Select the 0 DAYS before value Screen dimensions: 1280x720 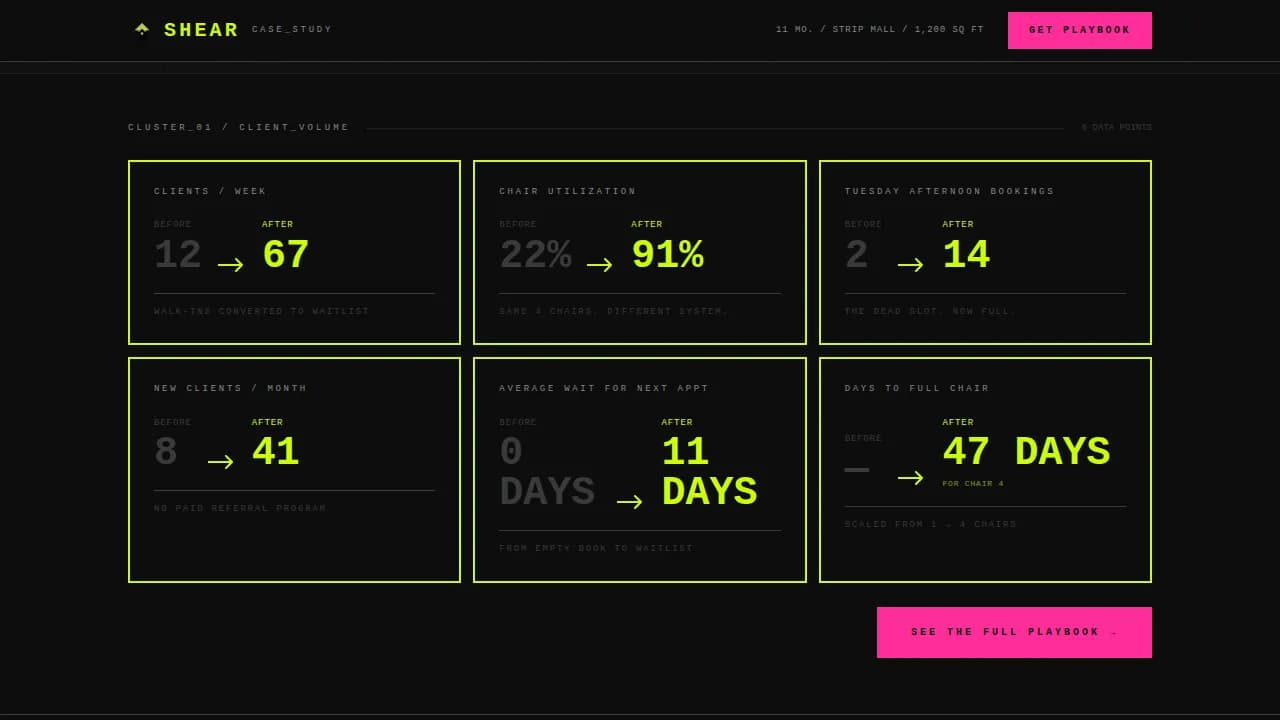(x=547, y=472)
